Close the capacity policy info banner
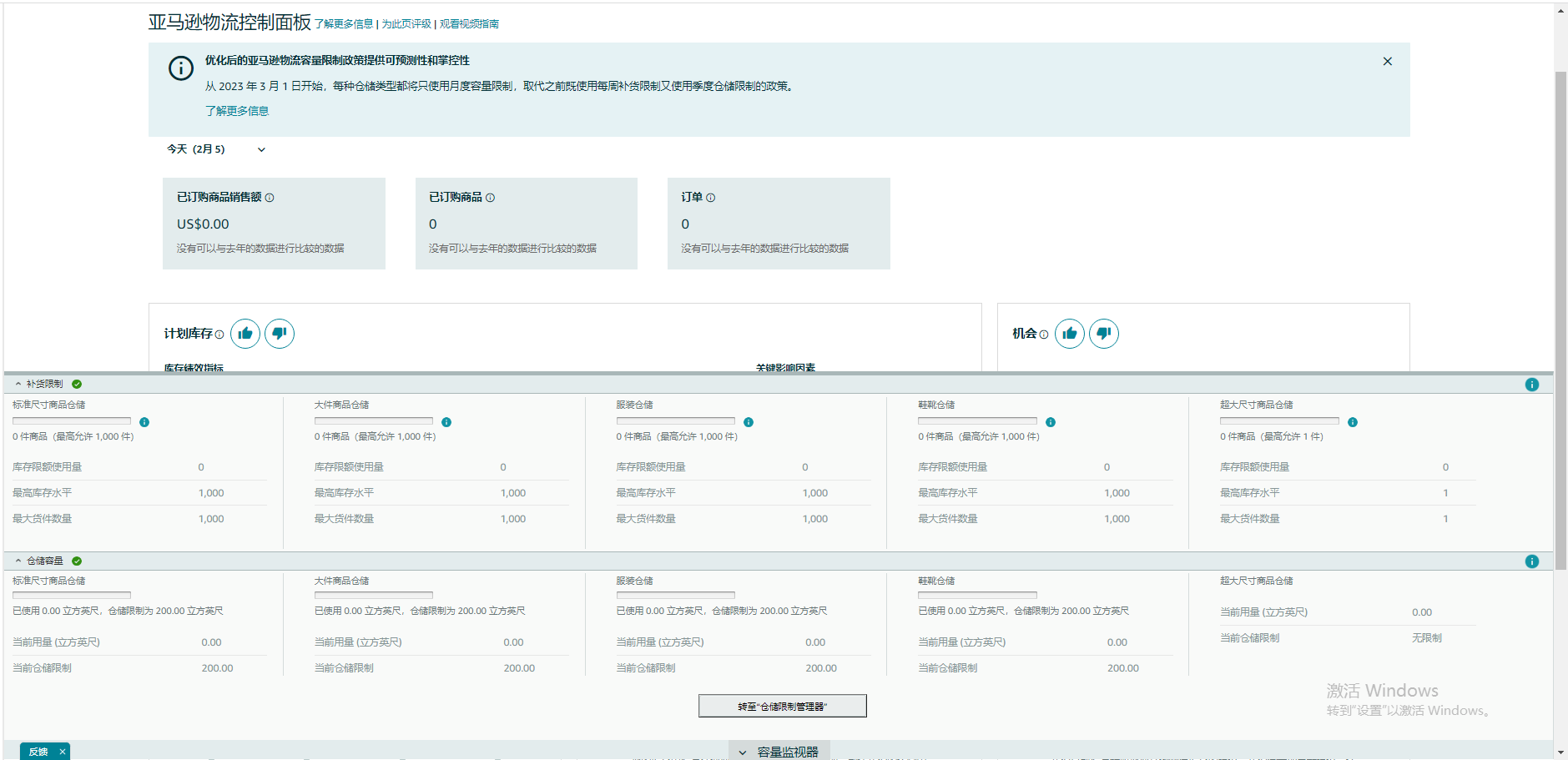1568x760 pixels. pos(1388,61)
